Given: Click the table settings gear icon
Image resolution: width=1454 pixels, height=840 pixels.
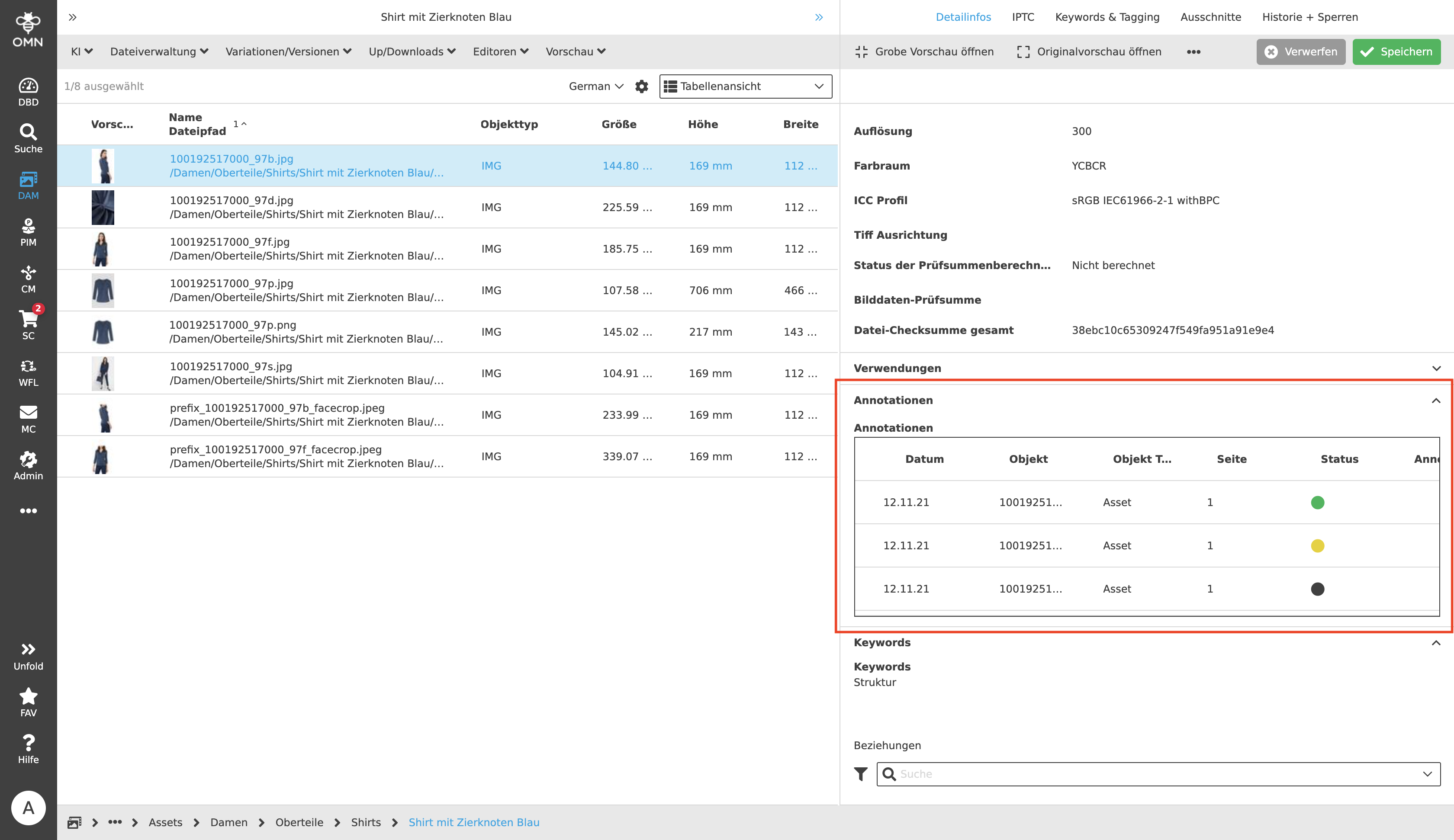Looking at the screenshot, I should tap(642, 87).
